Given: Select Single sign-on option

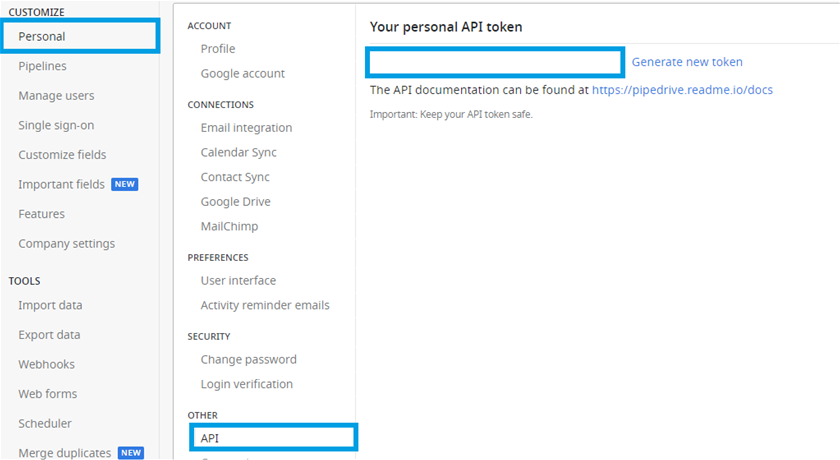Looking at the screenshot, I should point(56,126).
